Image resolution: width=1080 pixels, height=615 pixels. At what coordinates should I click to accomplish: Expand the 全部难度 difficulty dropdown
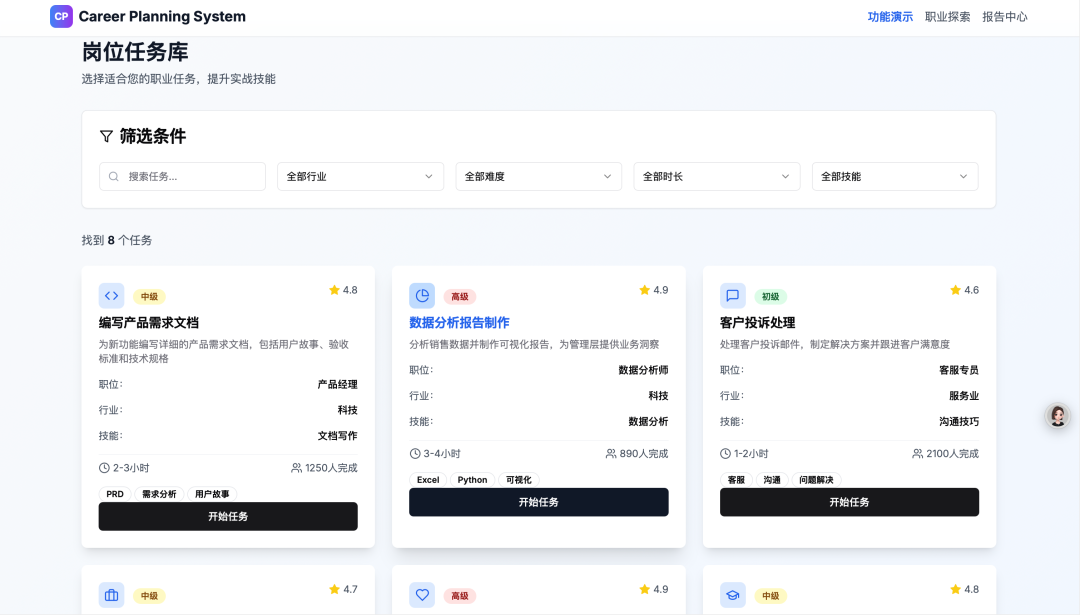click(538, 176)
